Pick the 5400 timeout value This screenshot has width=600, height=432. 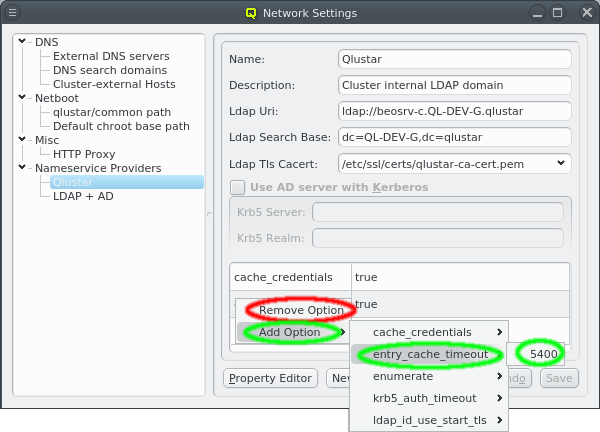pos(543,354)
